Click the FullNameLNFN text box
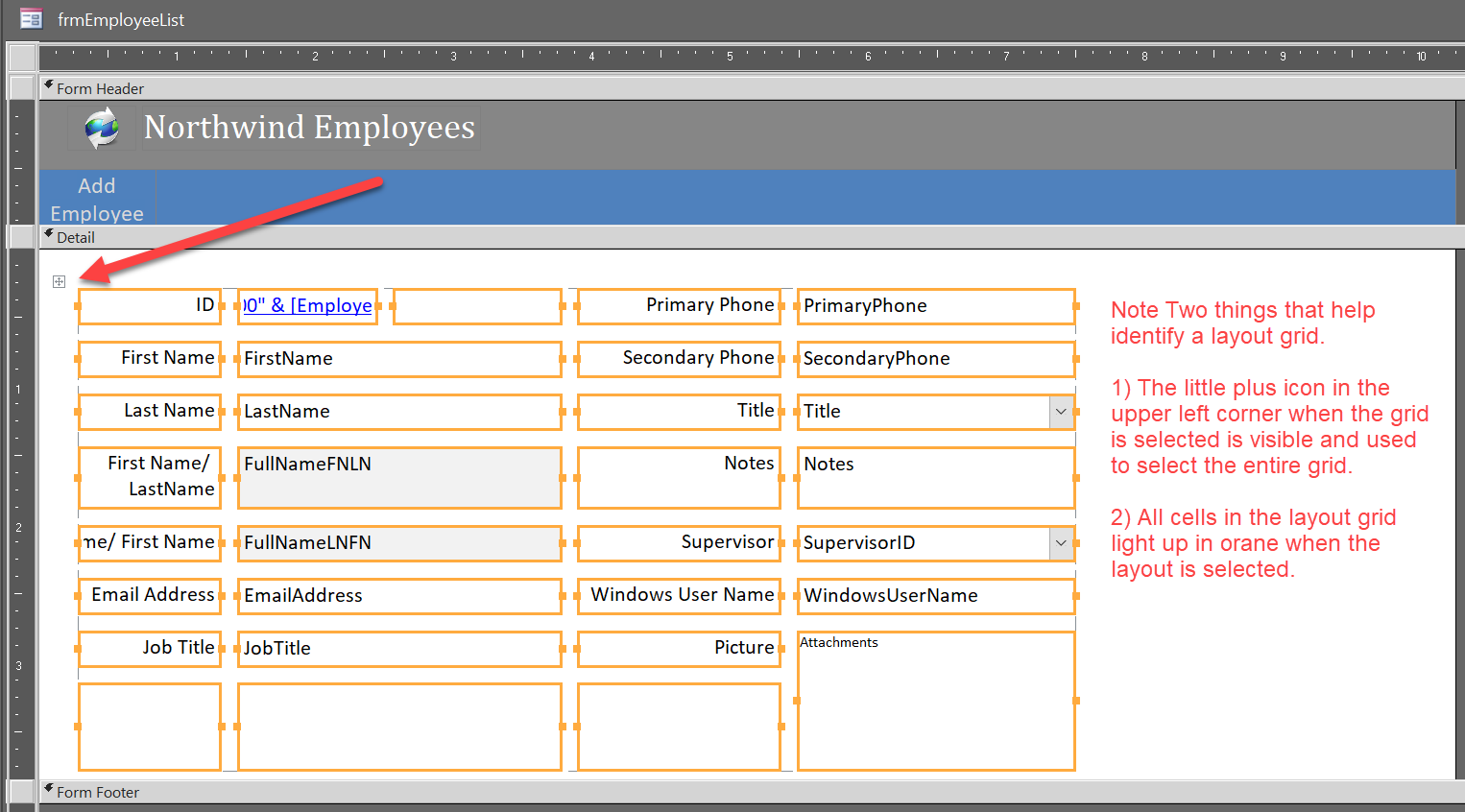 coord(399,543)
